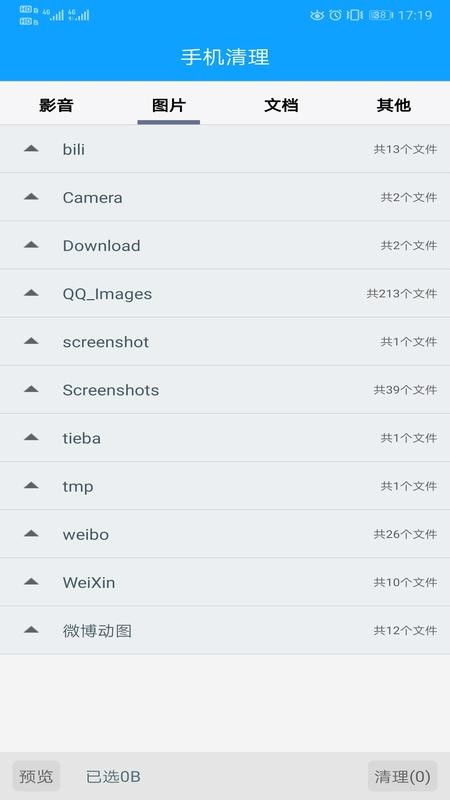Switch to the 文档 tab
Viewport: 450px width, 800px height.
pyautogui.click(x=281, y=105)
